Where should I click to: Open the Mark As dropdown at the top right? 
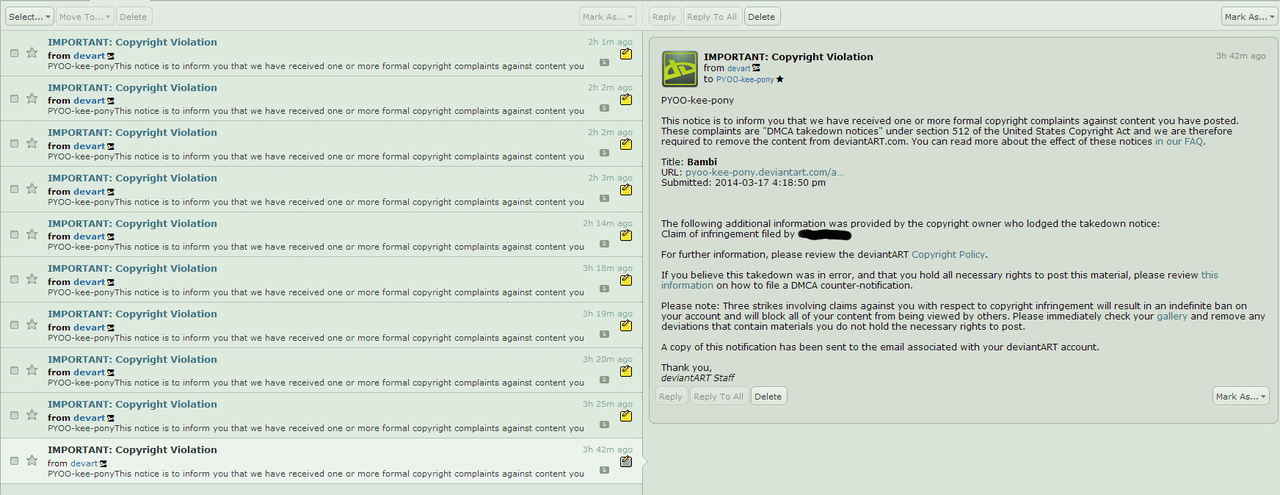coord(1247,17)
